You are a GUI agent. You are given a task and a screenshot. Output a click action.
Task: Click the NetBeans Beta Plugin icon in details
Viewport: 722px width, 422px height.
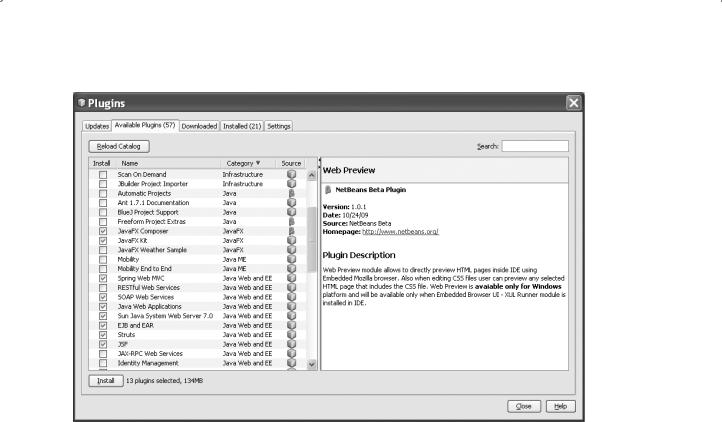click(x=328, y=190)
